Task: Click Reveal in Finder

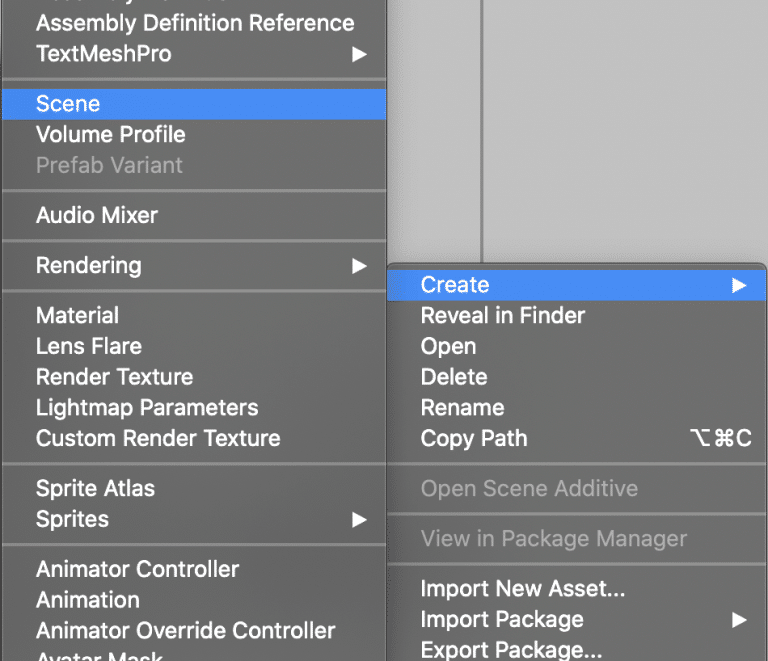Action: coord(576,316)
